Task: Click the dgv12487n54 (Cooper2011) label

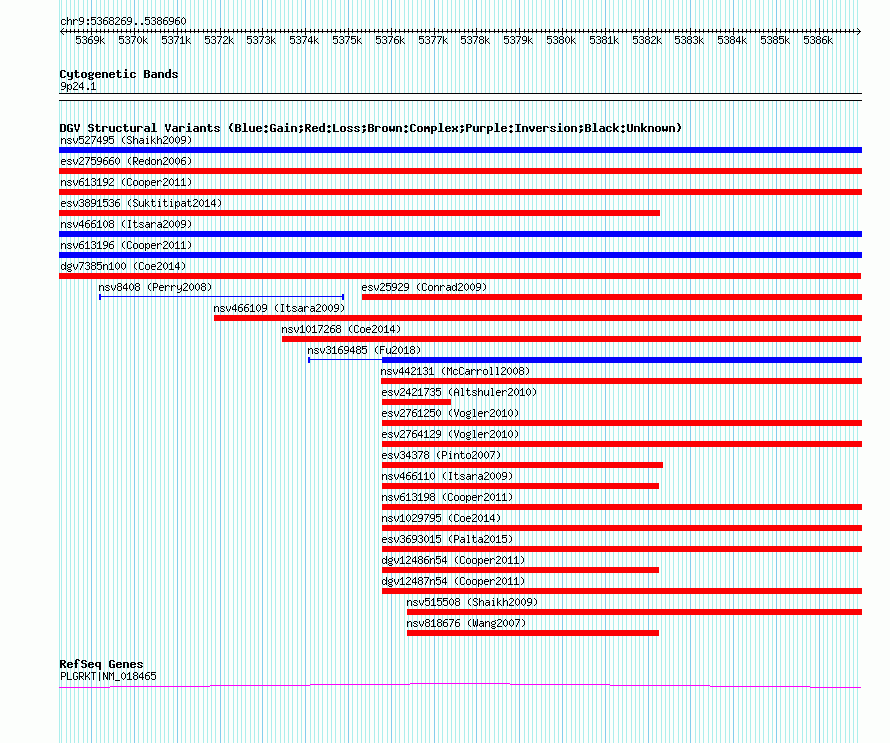Action: pos(454,581)
